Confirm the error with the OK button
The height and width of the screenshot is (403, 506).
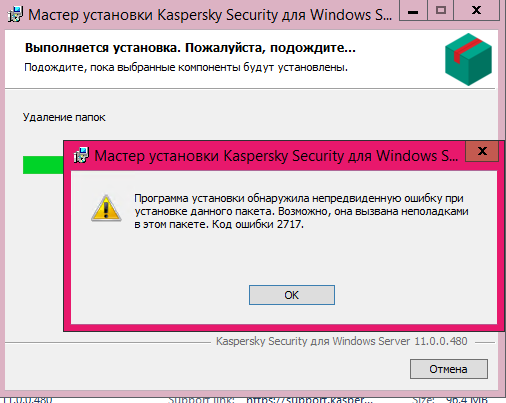[x=292, y=295]
